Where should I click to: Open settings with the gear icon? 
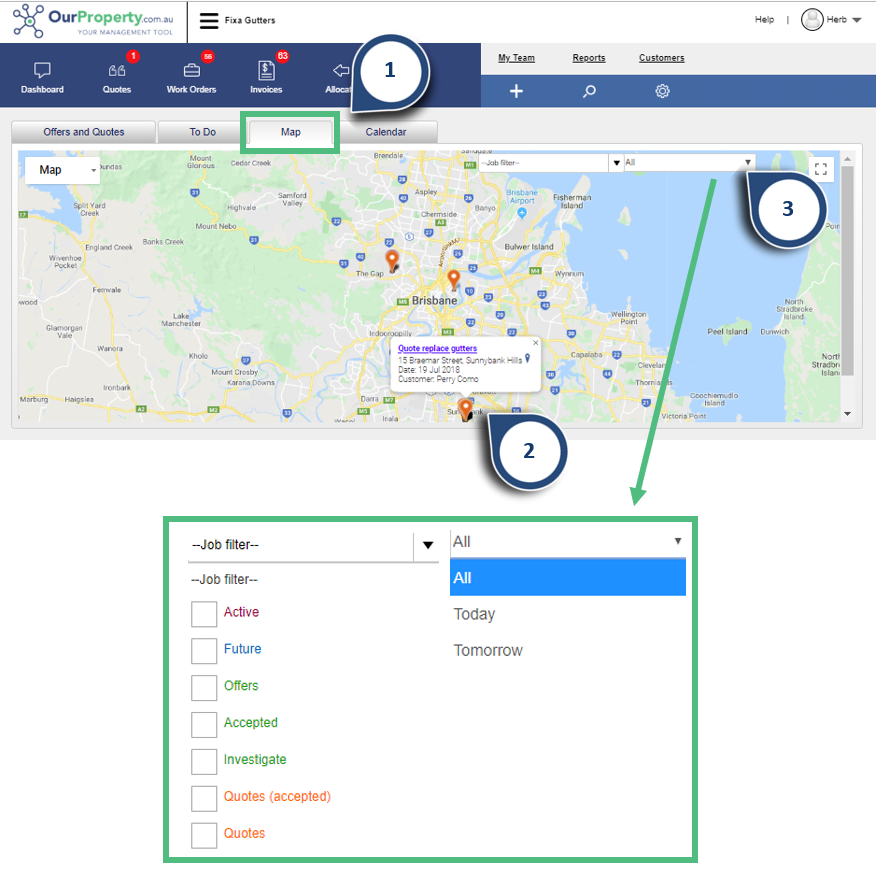tap(662, 91)
